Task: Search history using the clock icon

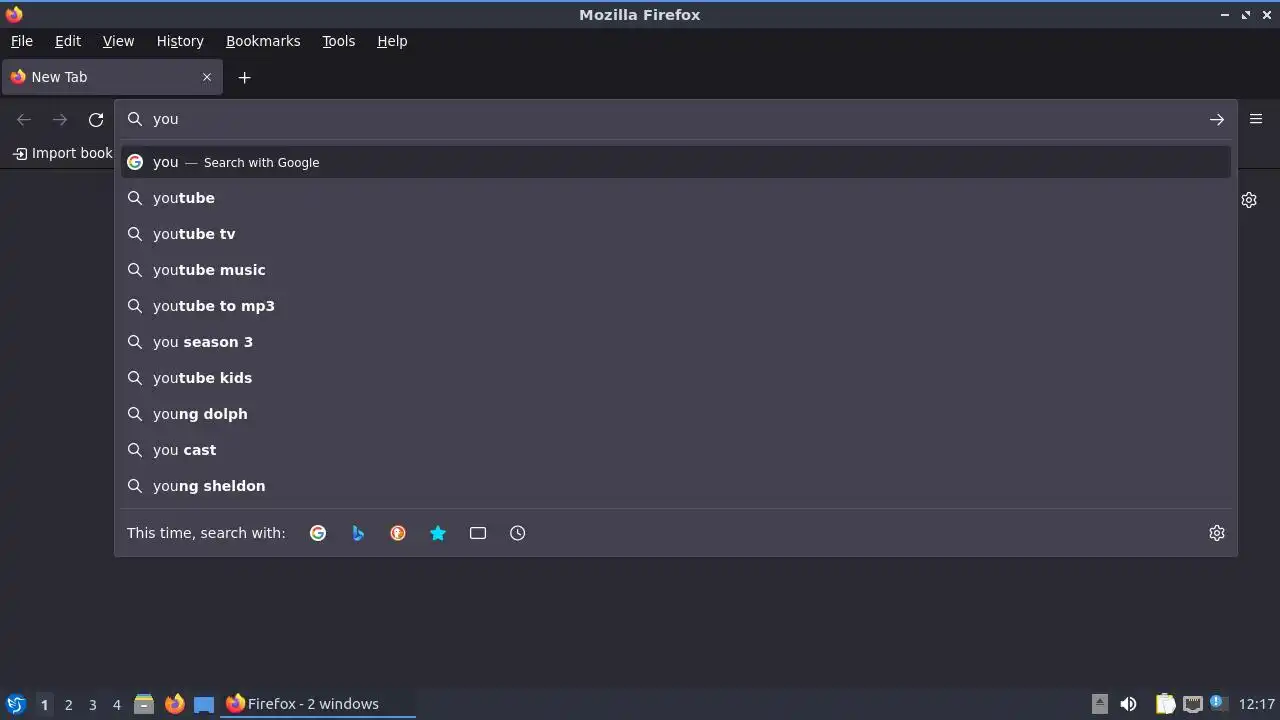Action: 518,533
